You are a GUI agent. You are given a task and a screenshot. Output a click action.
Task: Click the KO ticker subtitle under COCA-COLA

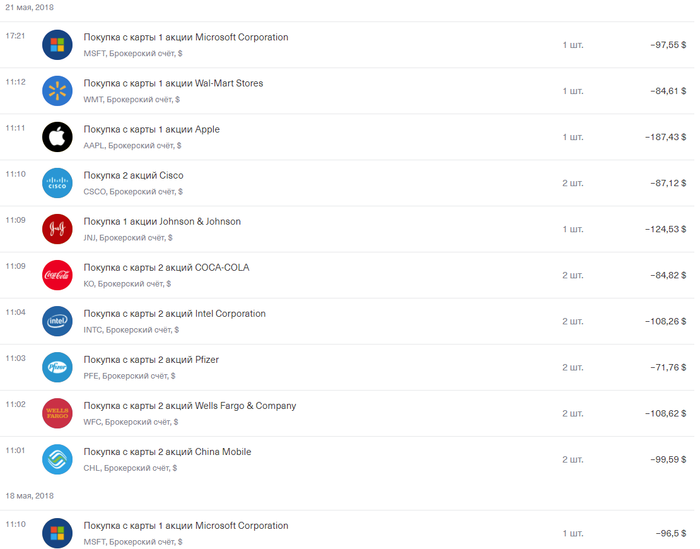click(128, 284)
